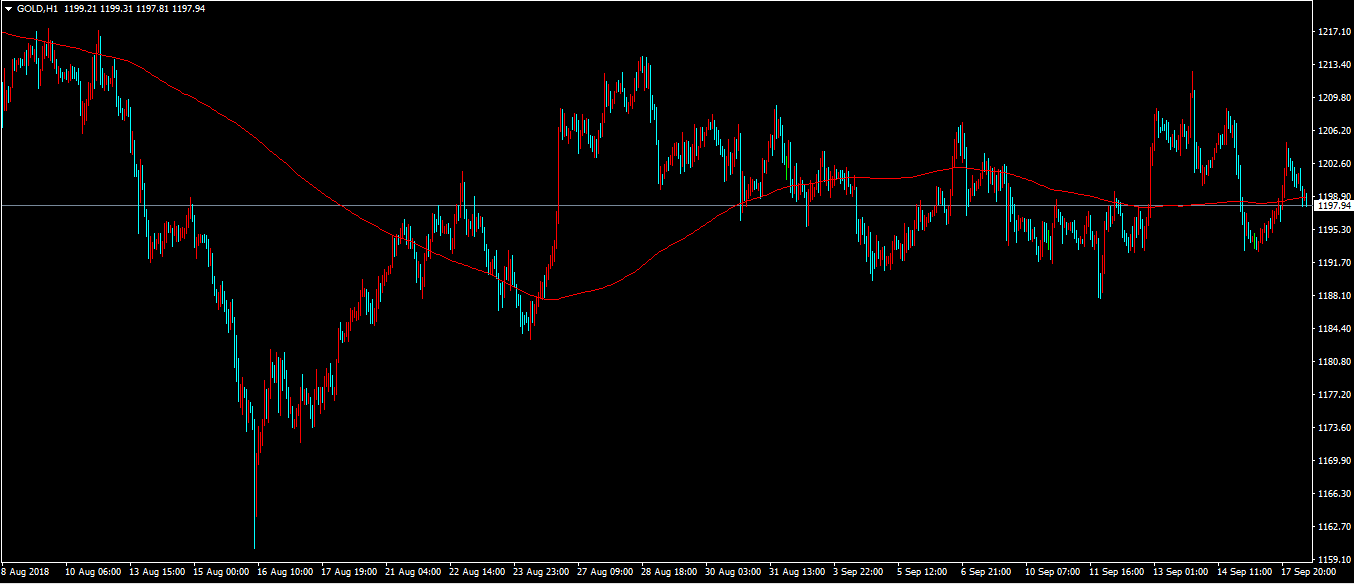The height and width of the screenshot is (584, 1354).
Task: Click the 5 Sep 12:00 time label
Action: click(x=923, y=573)
